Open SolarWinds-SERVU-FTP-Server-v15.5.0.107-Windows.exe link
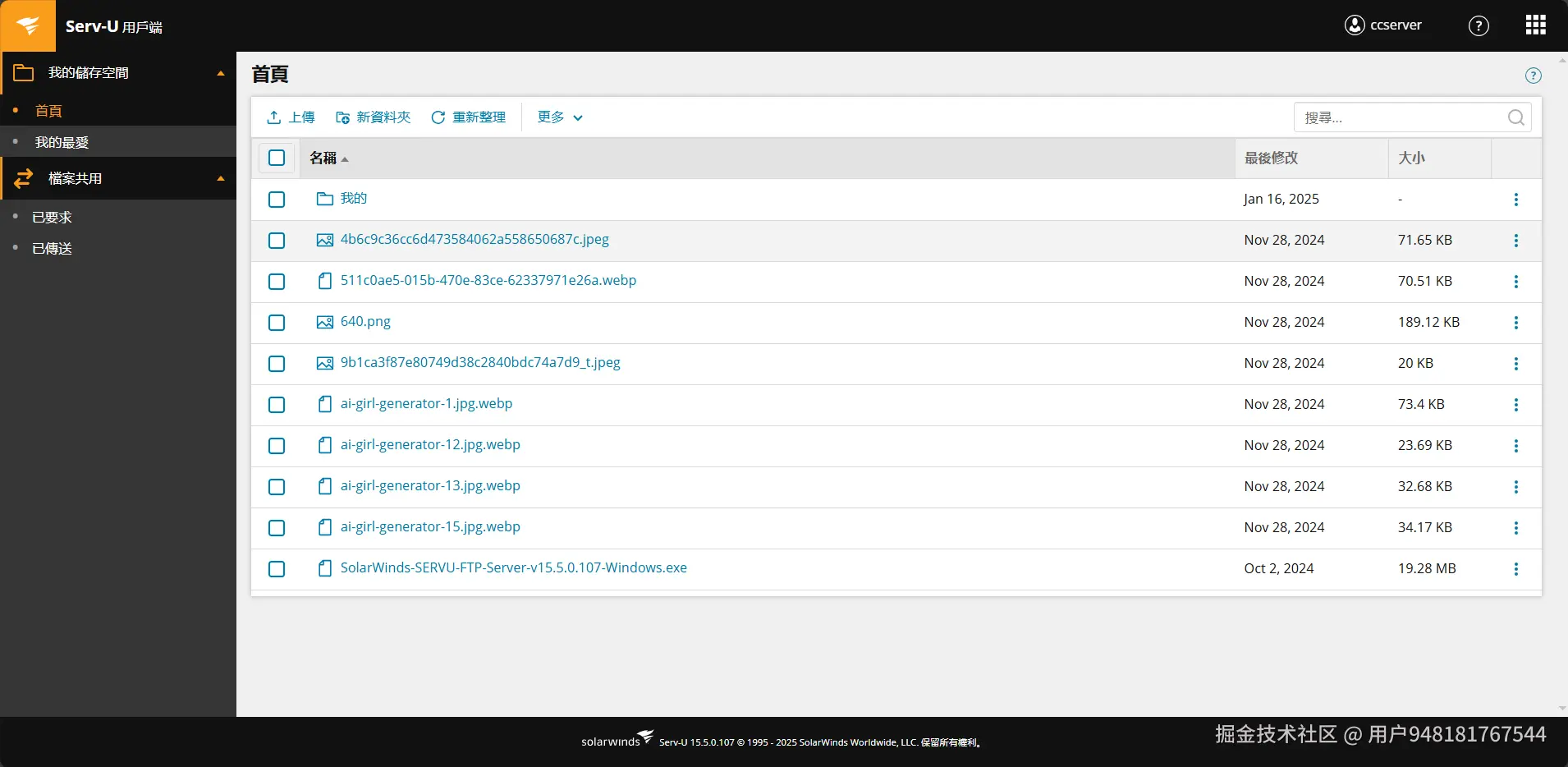The width and height of the screenshot is (1568, 767). 514,568
